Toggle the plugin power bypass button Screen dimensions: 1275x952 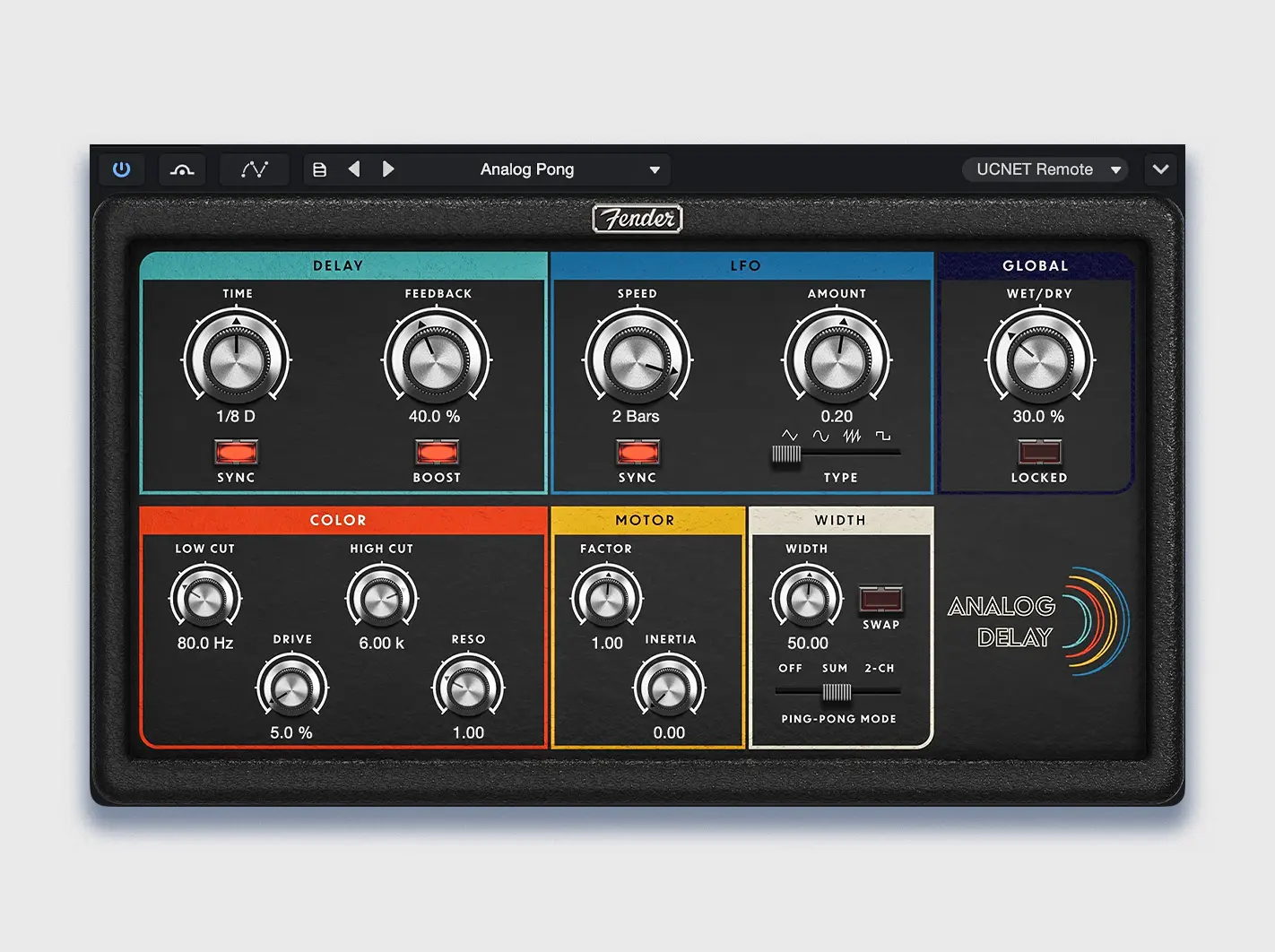[x=122, y=169]
